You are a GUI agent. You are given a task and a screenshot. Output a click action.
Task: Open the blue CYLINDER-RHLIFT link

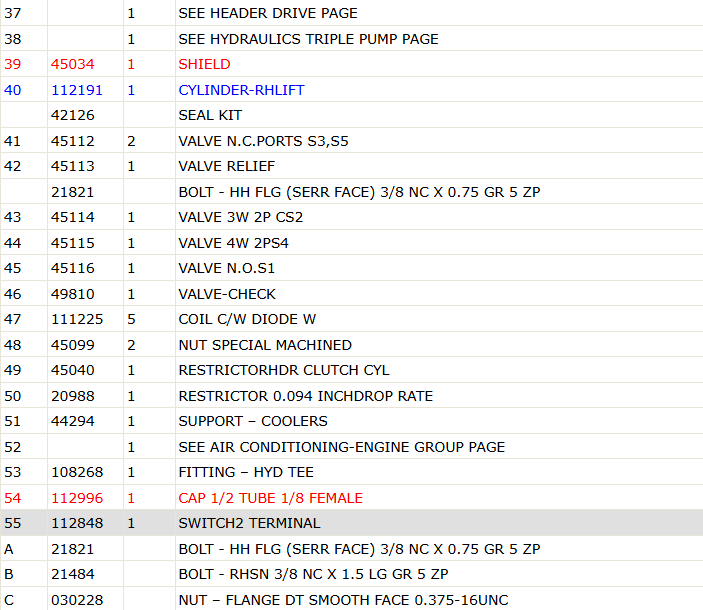point(241,90)
